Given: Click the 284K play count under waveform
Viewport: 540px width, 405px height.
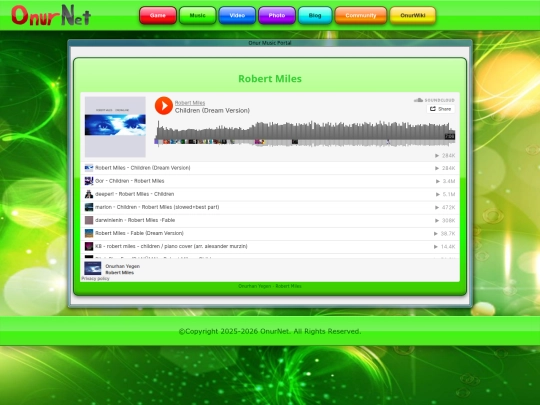Looking at the screenshot, I should point(445,156).
